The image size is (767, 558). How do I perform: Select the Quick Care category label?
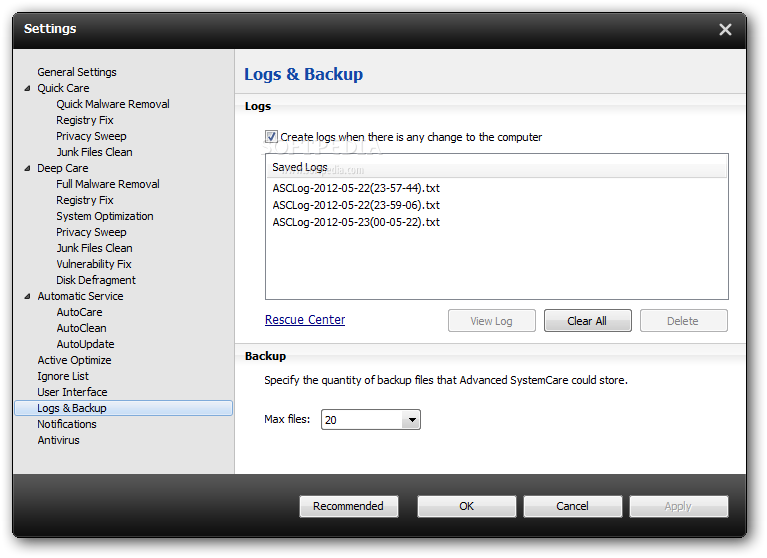[63, 88]
